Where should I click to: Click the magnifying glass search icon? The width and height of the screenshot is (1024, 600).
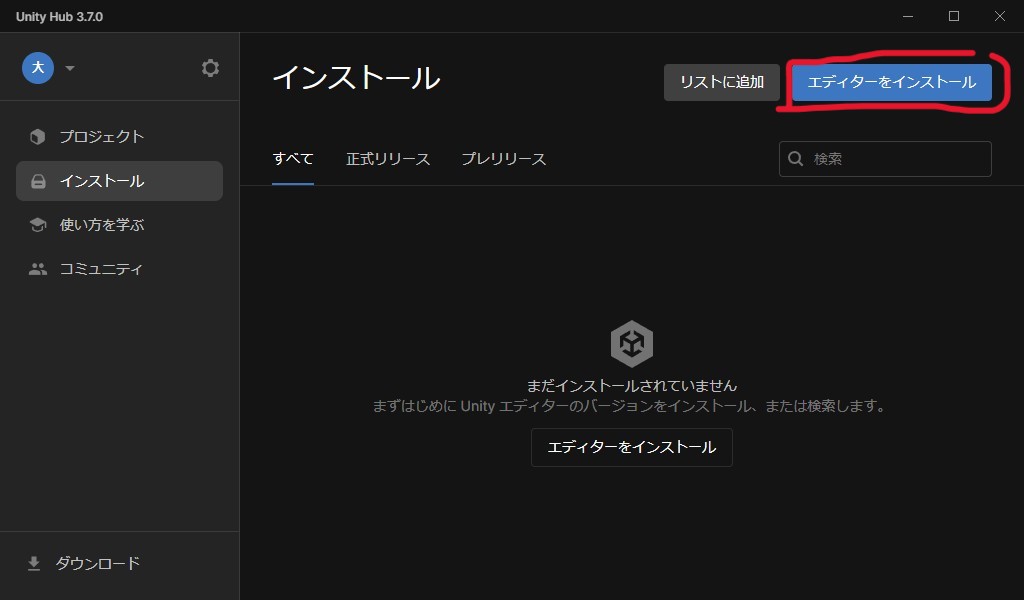[797, 159]
